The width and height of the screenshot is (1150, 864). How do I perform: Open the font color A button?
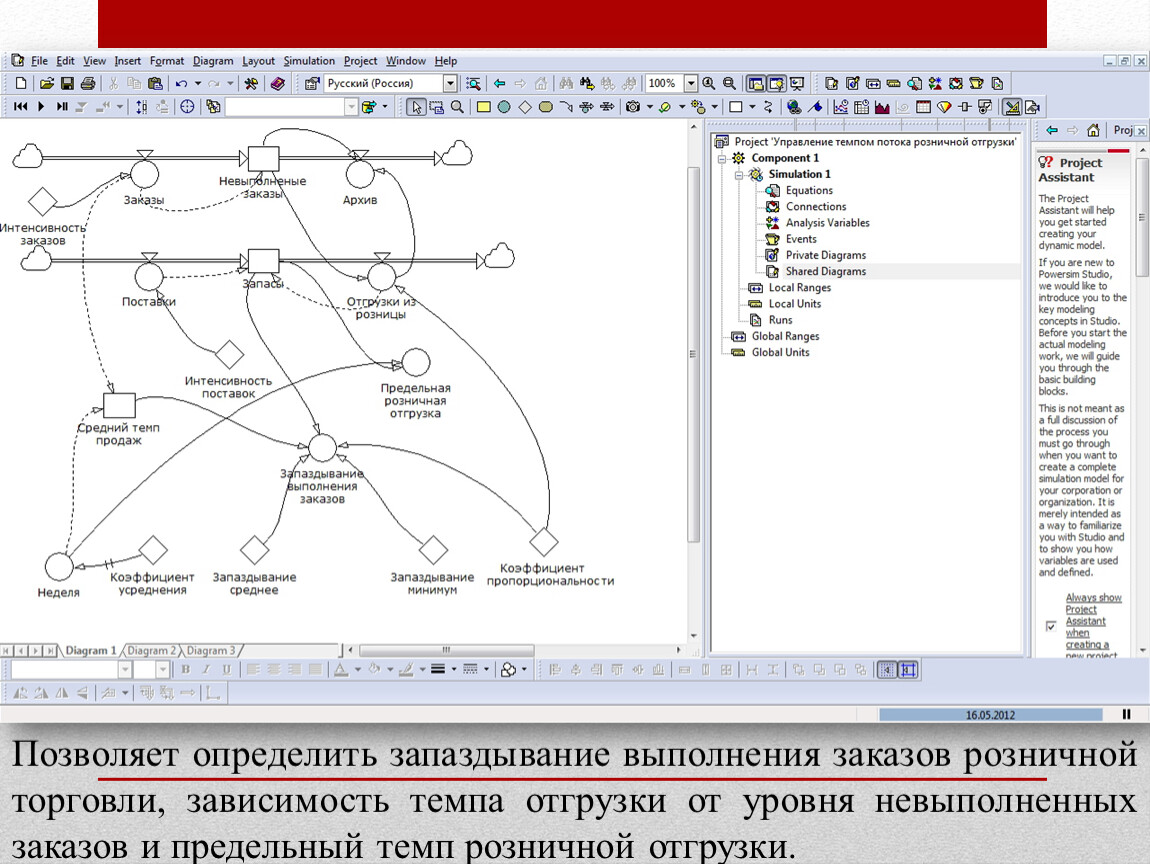[341, 670]
